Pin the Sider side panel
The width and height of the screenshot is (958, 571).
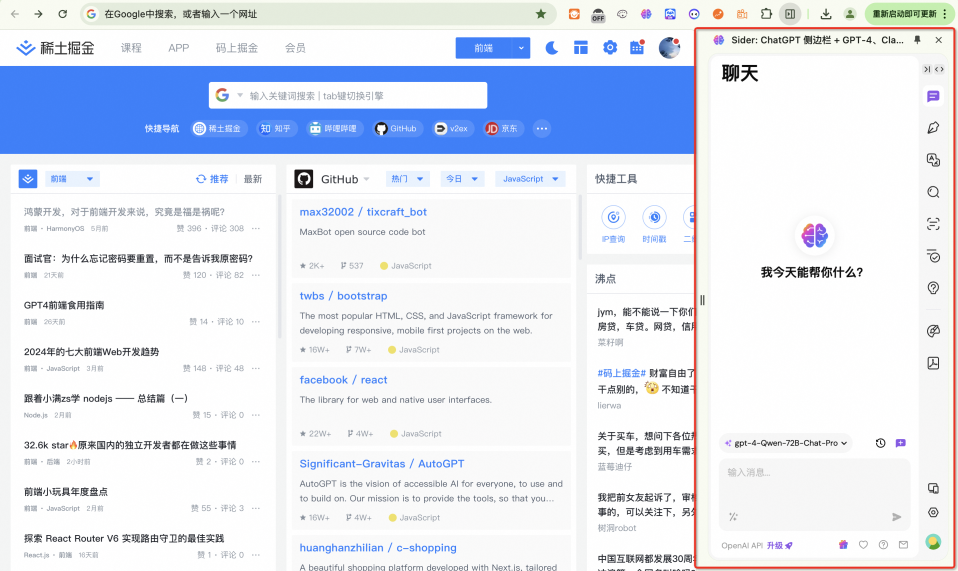pos(917,40)
